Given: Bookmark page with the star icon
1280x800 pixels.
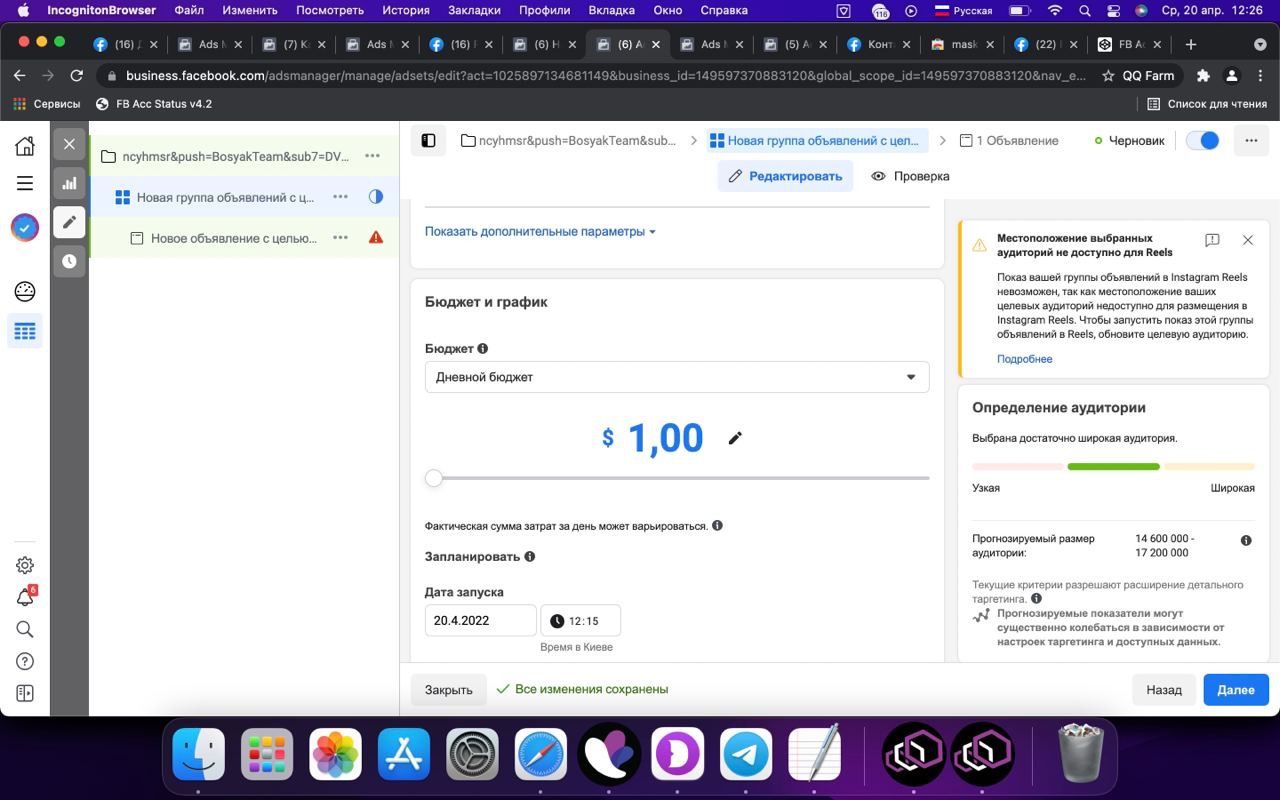Looking at the screenshot, I should [1108, 76].
